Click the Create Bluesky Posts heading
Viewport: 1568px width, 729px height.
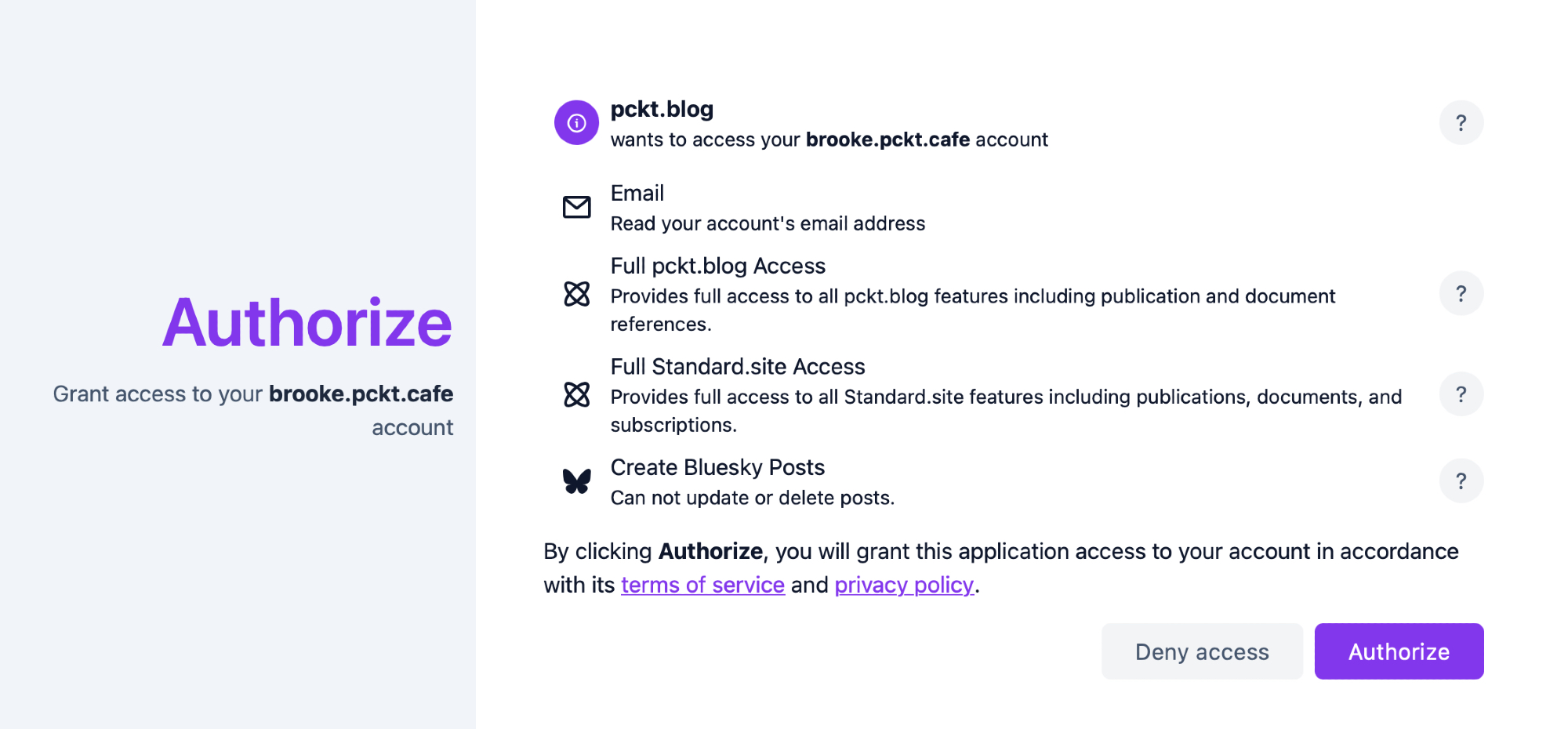tap(717, 467)
